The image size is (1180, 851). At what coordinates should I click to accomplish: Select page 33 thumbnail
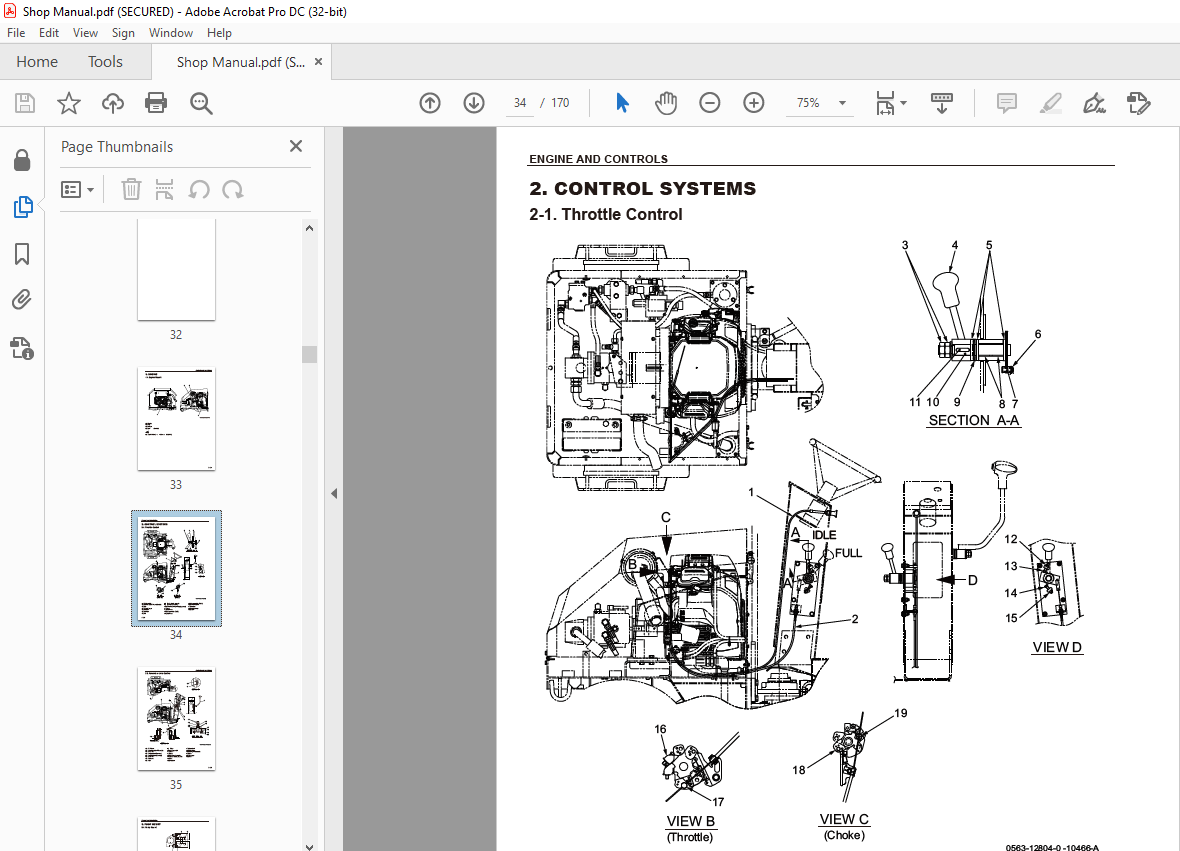(176, 419)
